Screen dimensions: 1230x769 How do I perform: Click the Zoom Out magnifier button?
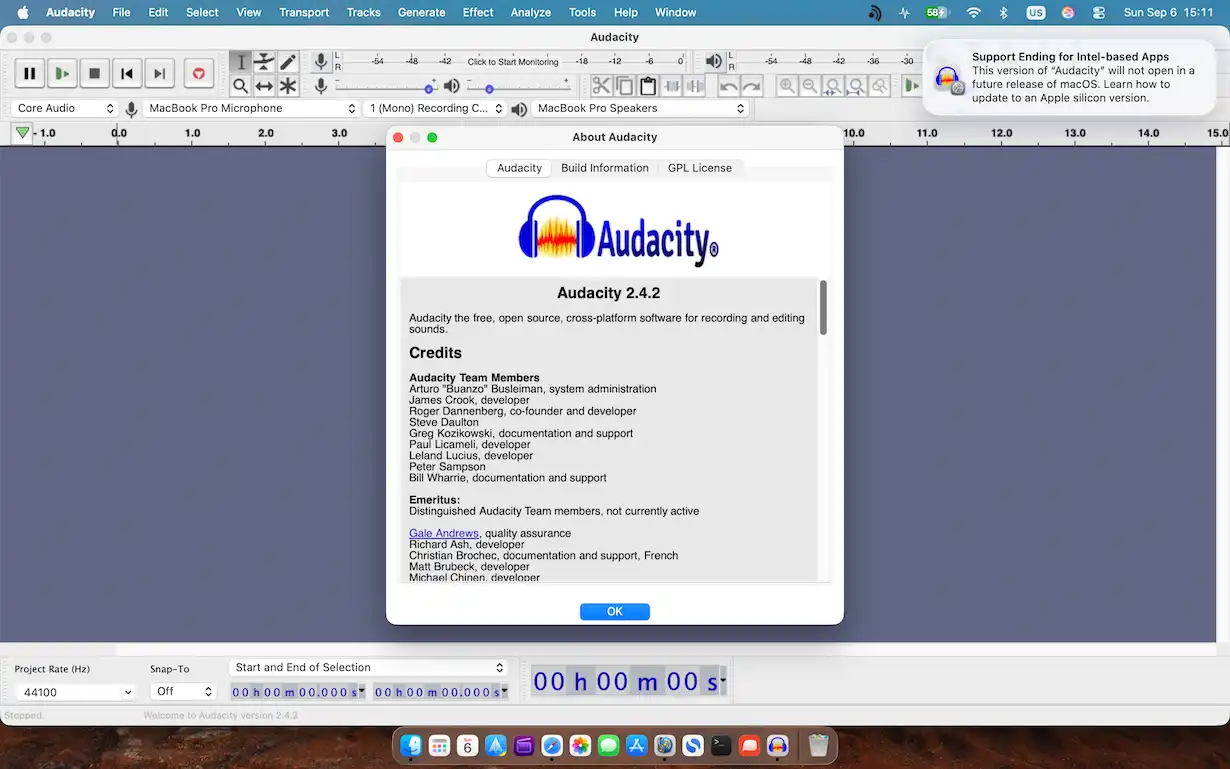click(x=810, y=86)
